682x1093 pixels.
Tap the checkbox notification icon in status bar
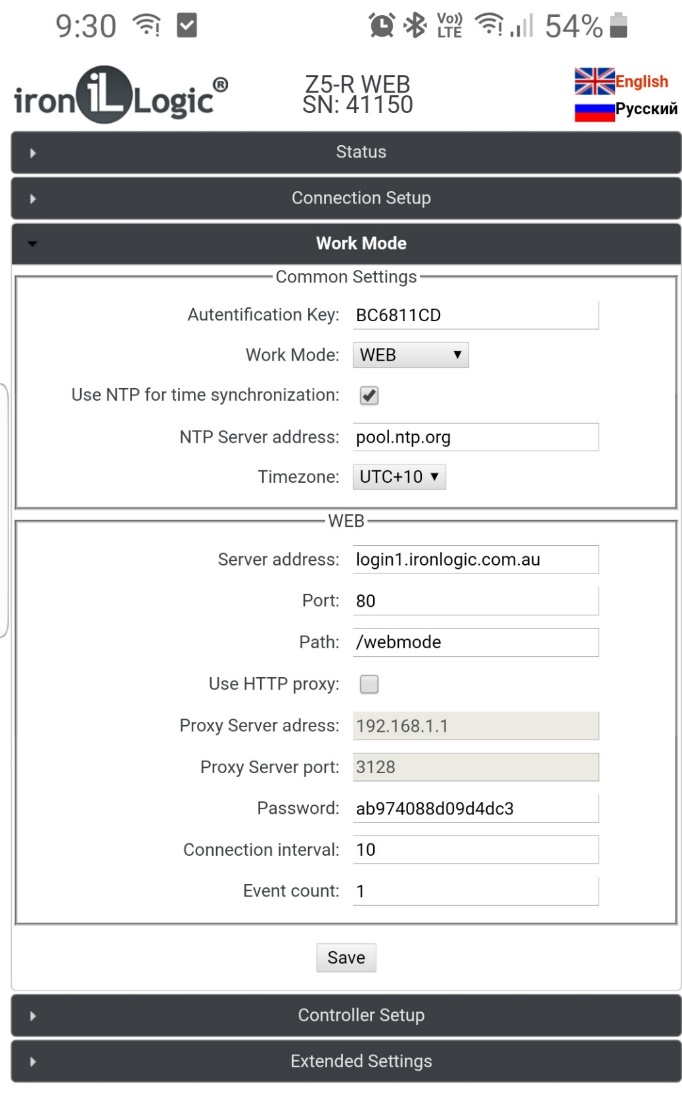187,27
